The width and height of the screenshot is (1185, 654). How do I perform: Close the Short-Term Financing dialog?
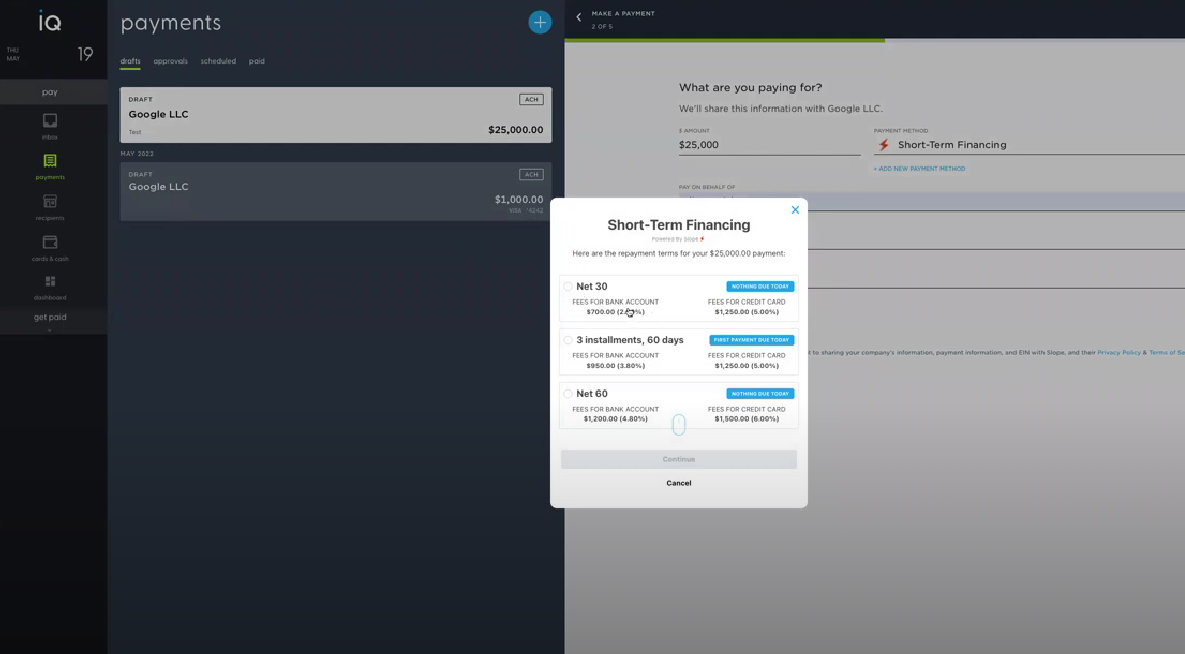coord(795,210)
